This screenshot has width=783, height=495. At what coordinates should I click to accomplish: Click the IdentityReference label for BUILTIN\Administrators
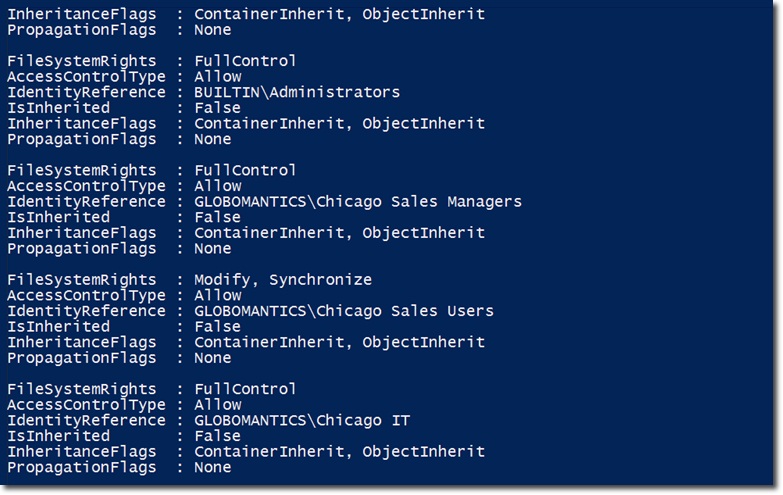coord(87,92)
